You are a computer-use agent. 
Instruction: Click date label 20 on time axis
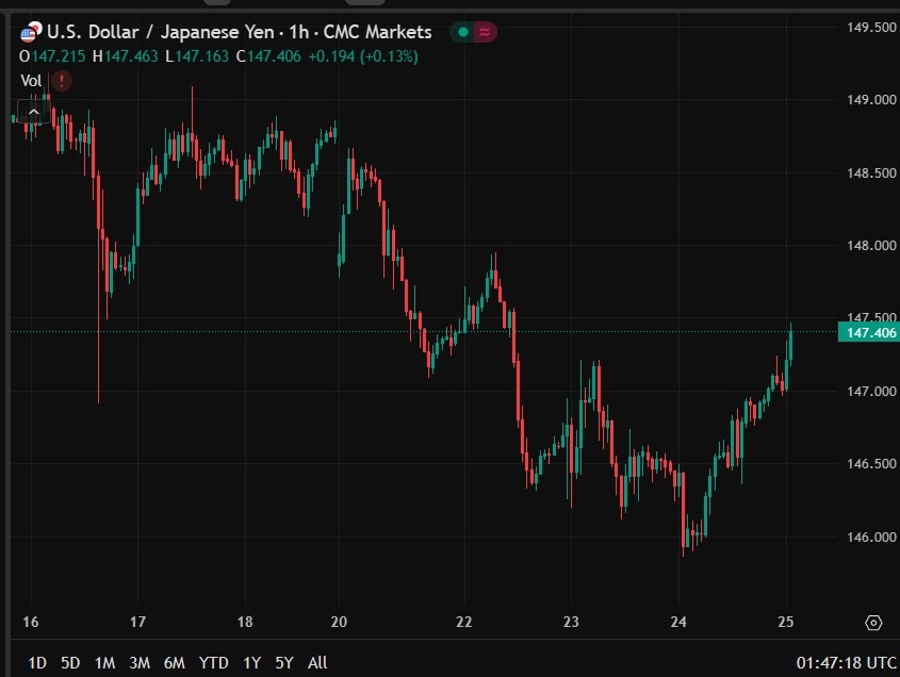(339, 622)
